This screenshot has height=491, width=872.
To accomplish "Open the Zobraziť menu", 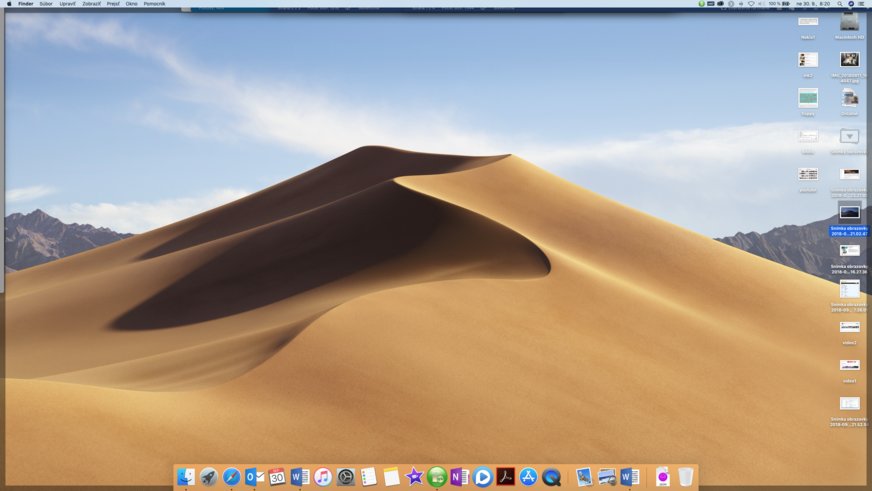I will coord(91,4).
